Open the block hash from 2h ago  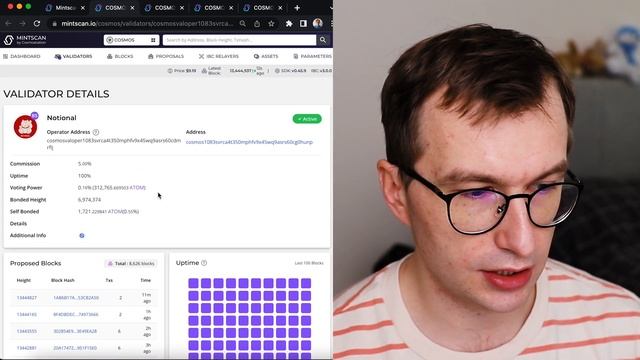pos(75,331)
